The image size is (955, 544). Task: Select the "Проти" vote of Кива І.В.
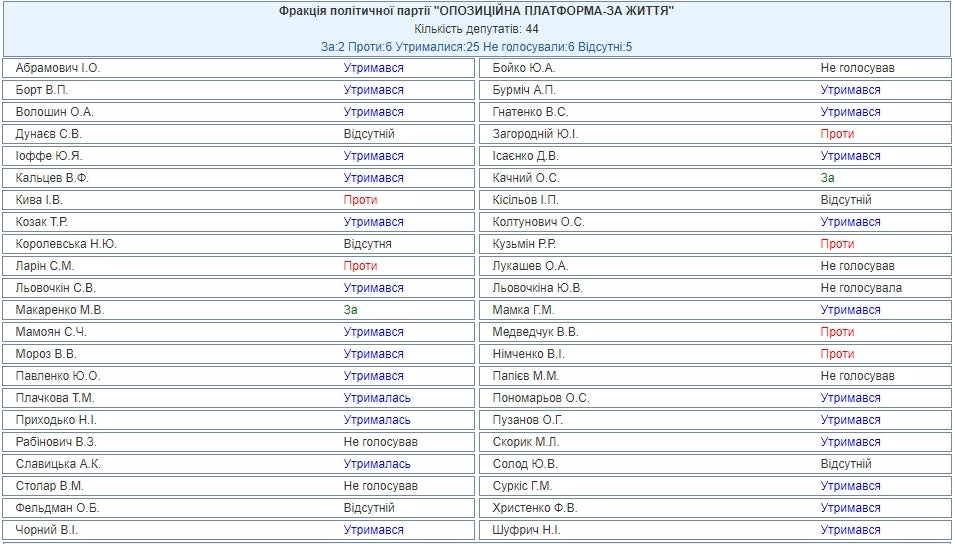[x=360, y=200]
